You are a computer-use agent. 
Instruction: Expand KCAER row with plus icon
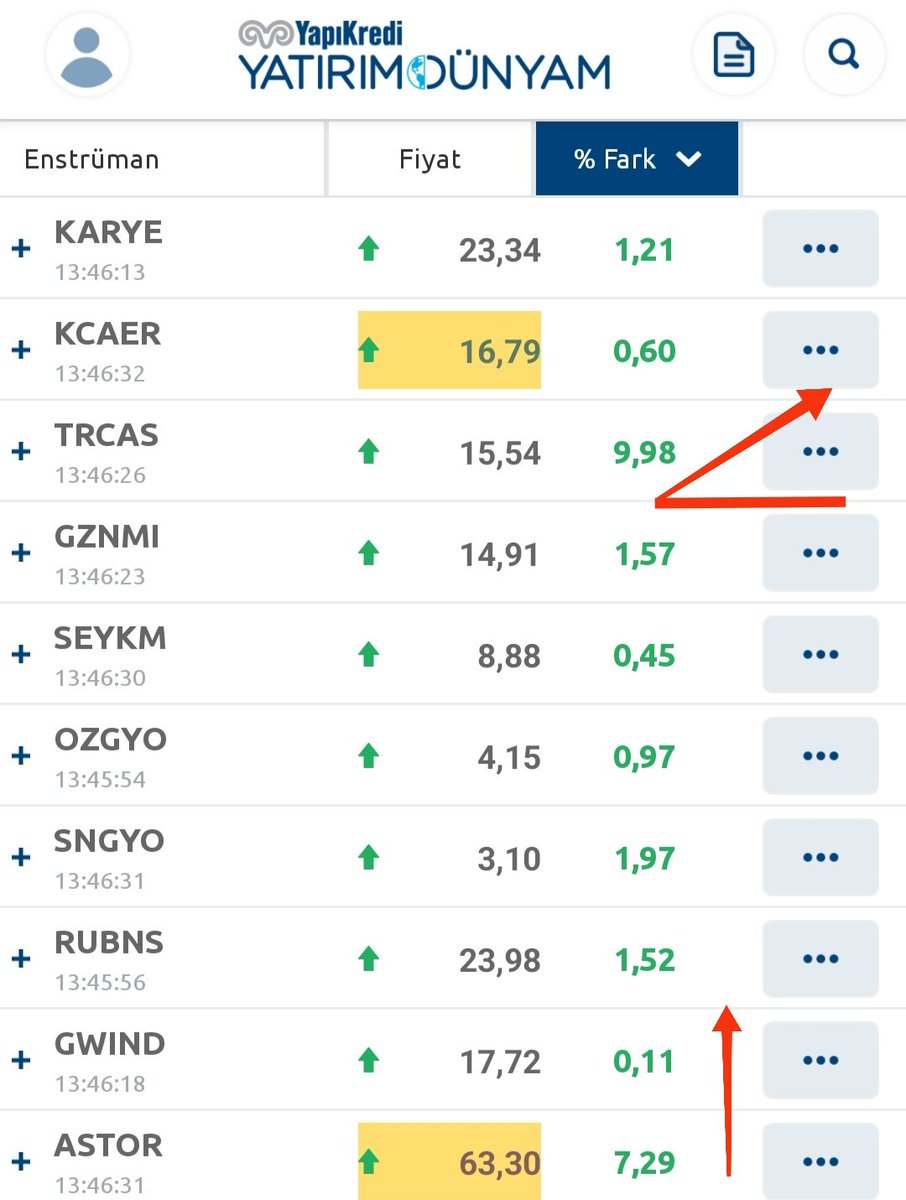[21, 350]
